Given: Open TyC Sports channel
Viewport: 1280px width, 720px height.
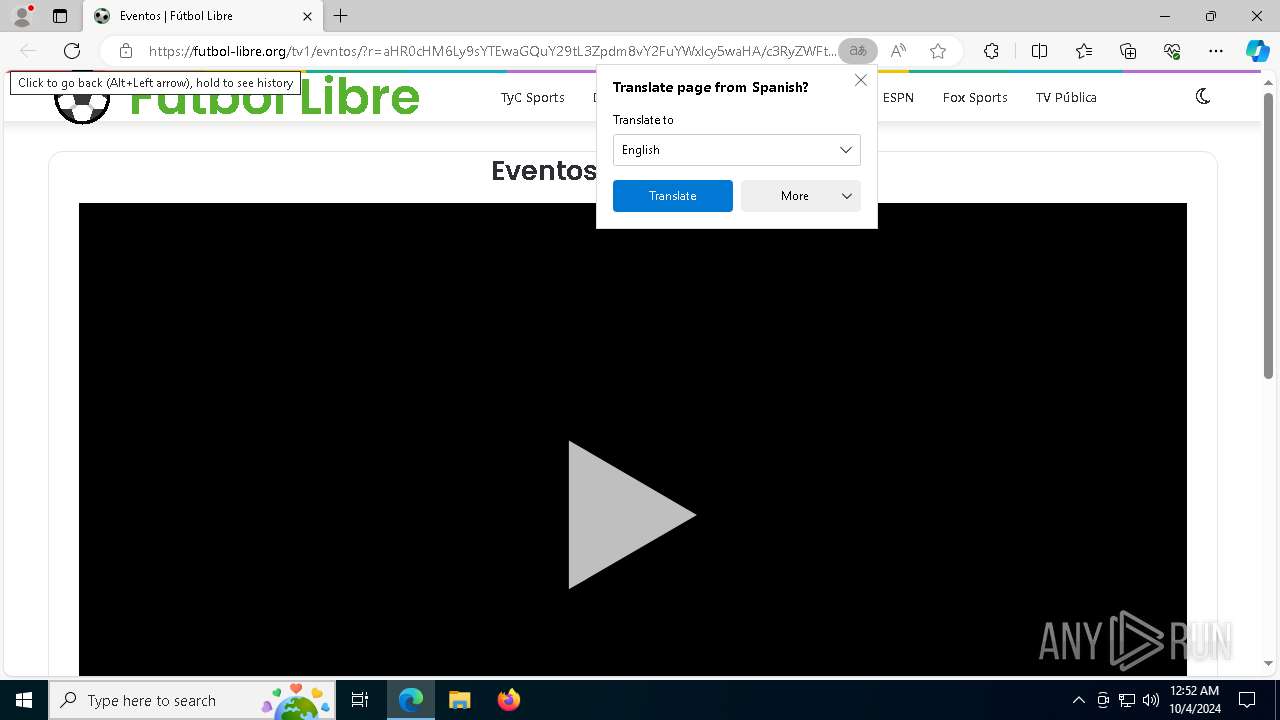Looking at the screenshot, I should click(533, 97).
